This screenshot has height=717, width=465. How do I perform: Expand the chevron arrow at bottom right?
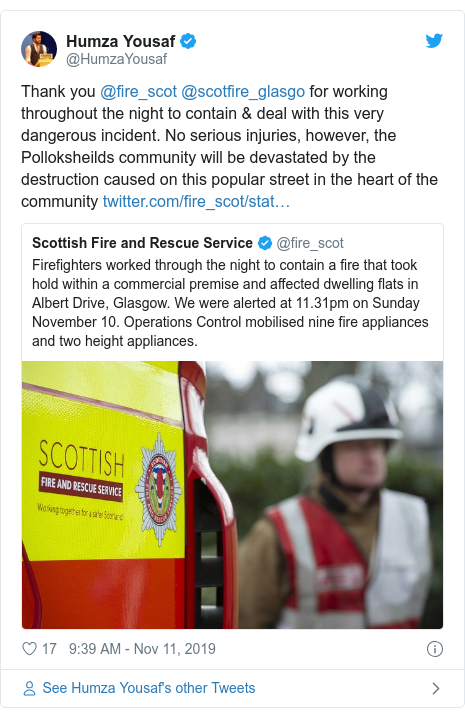(436, 688)
